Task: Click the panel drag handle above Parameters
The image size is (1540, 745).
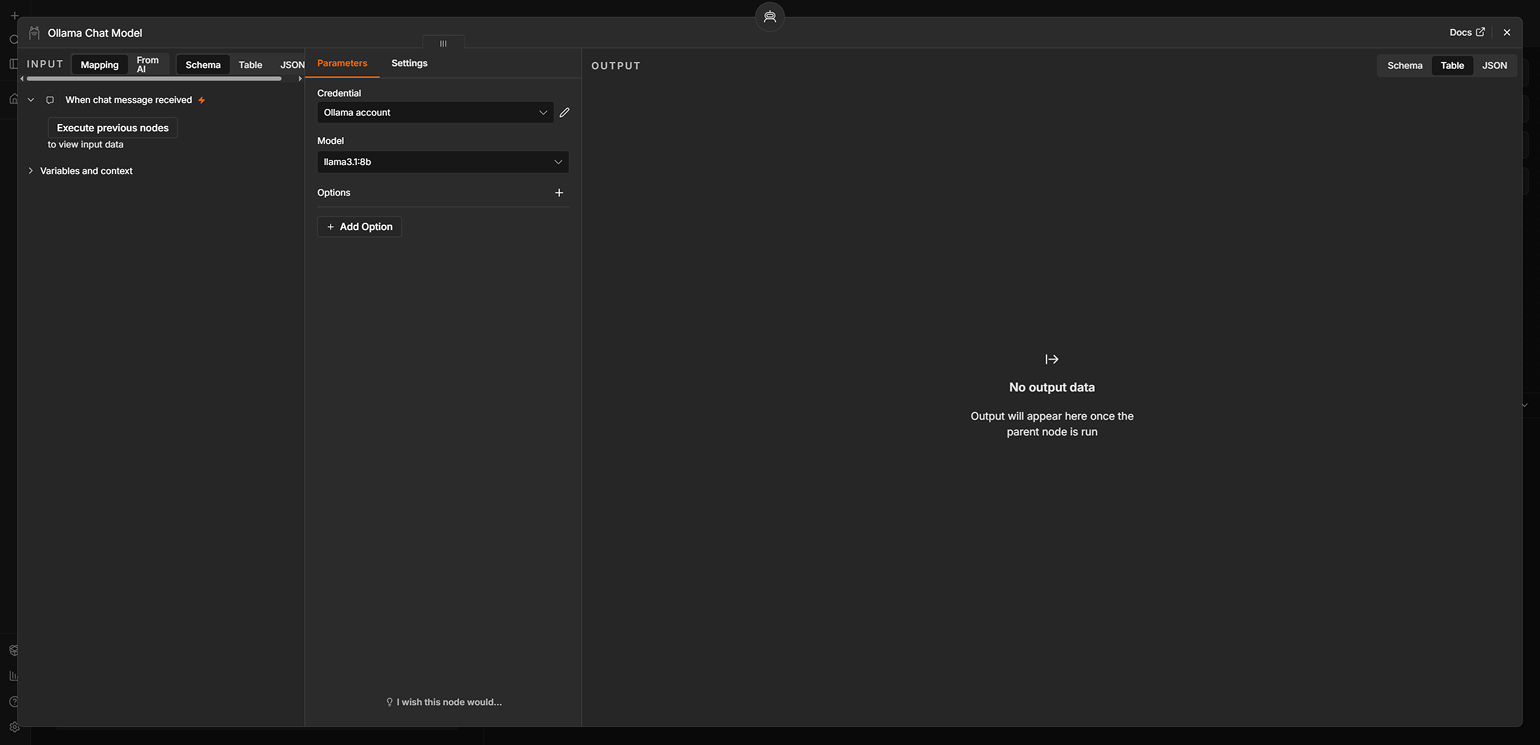Action: click(x=443, y=43)
